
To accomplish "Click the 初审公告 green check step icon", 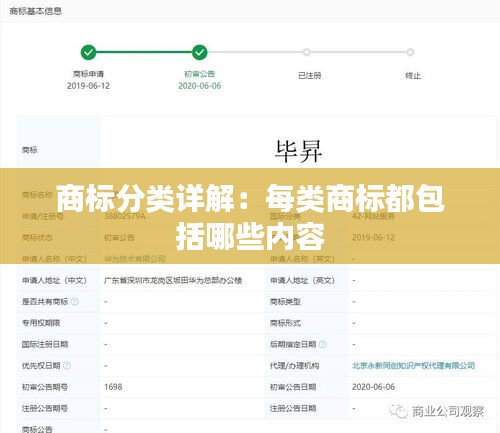I will coord(199,52).
